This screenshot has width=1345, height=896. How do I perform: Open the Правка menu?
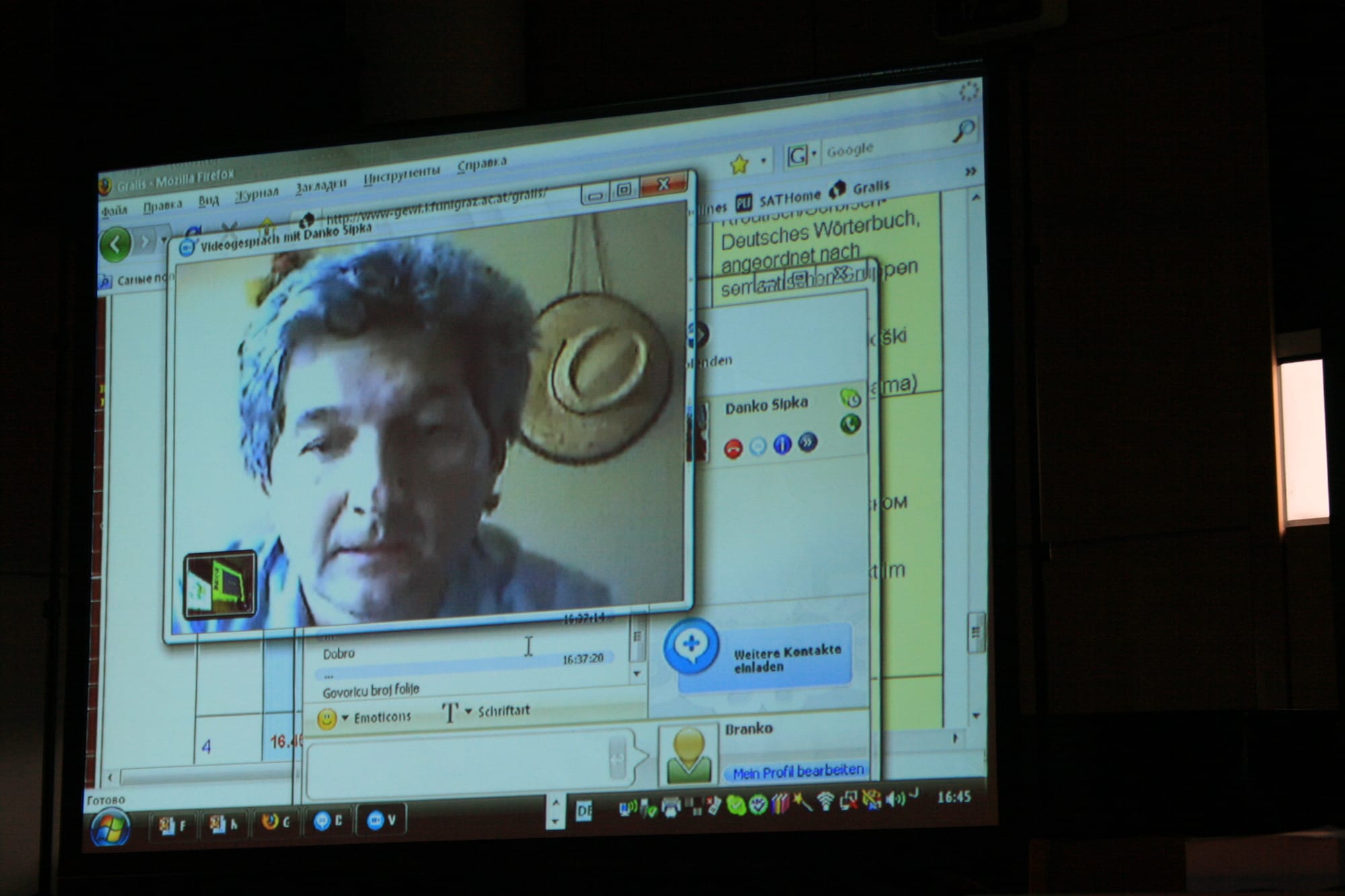coord(162,206)
